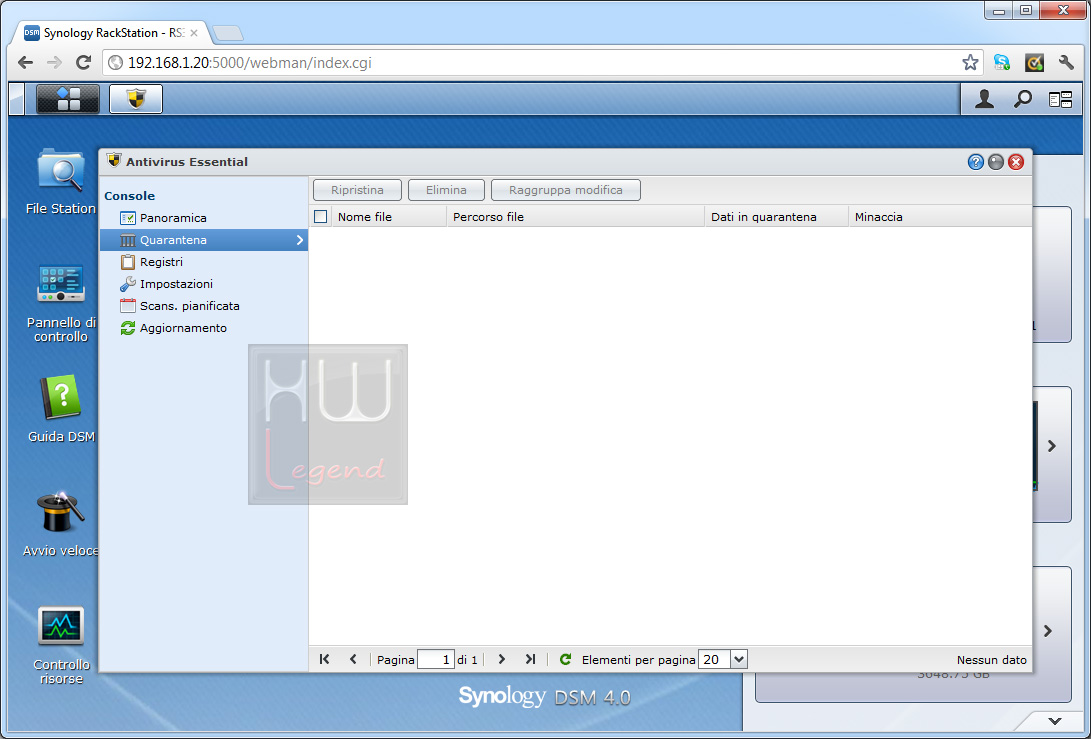Open the DSM main menu button
This screenshot has height=739, width=1091.
[x=67, y=99]
